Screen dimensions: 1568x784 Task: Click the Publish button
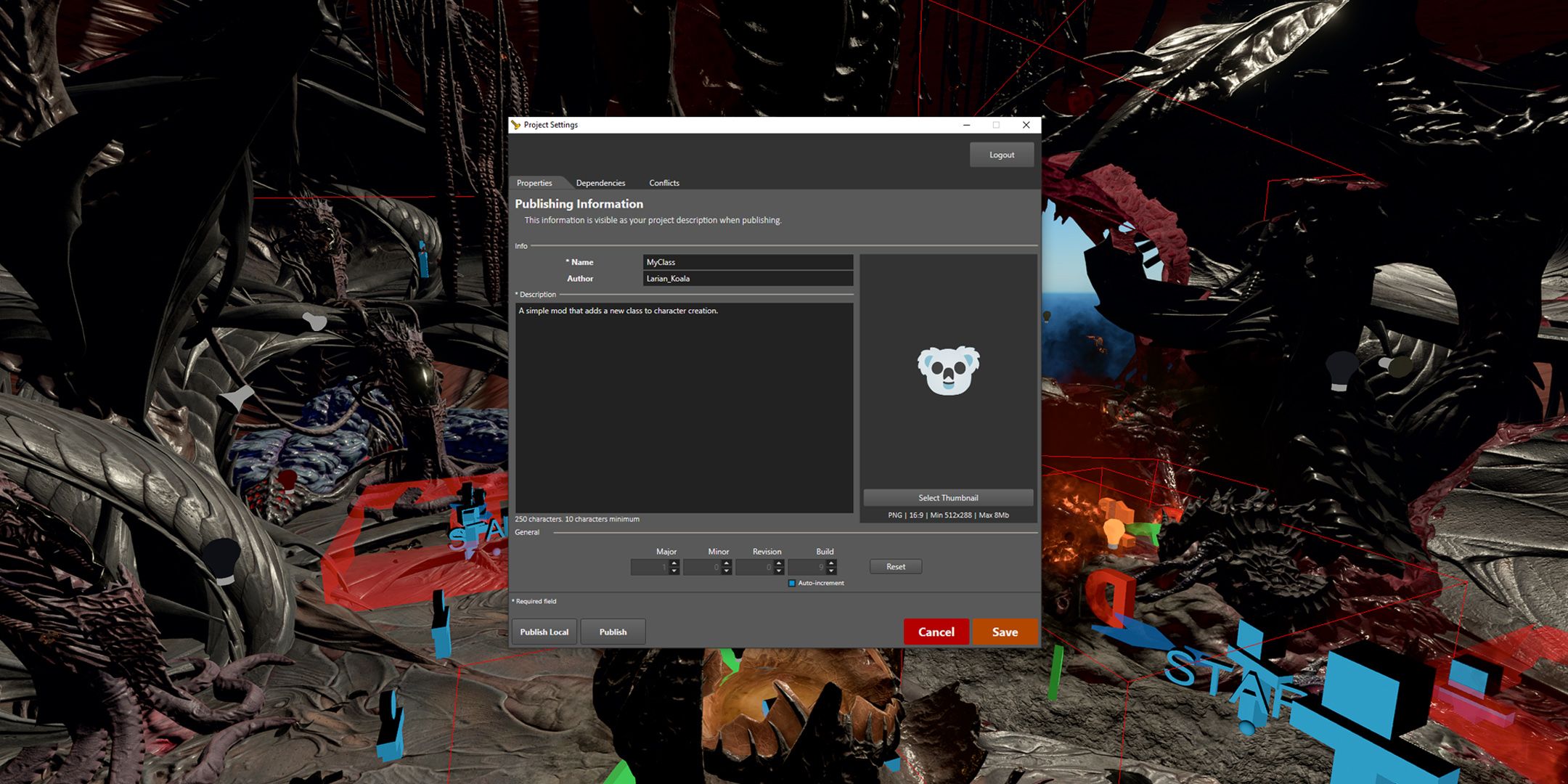pos(613,632)
